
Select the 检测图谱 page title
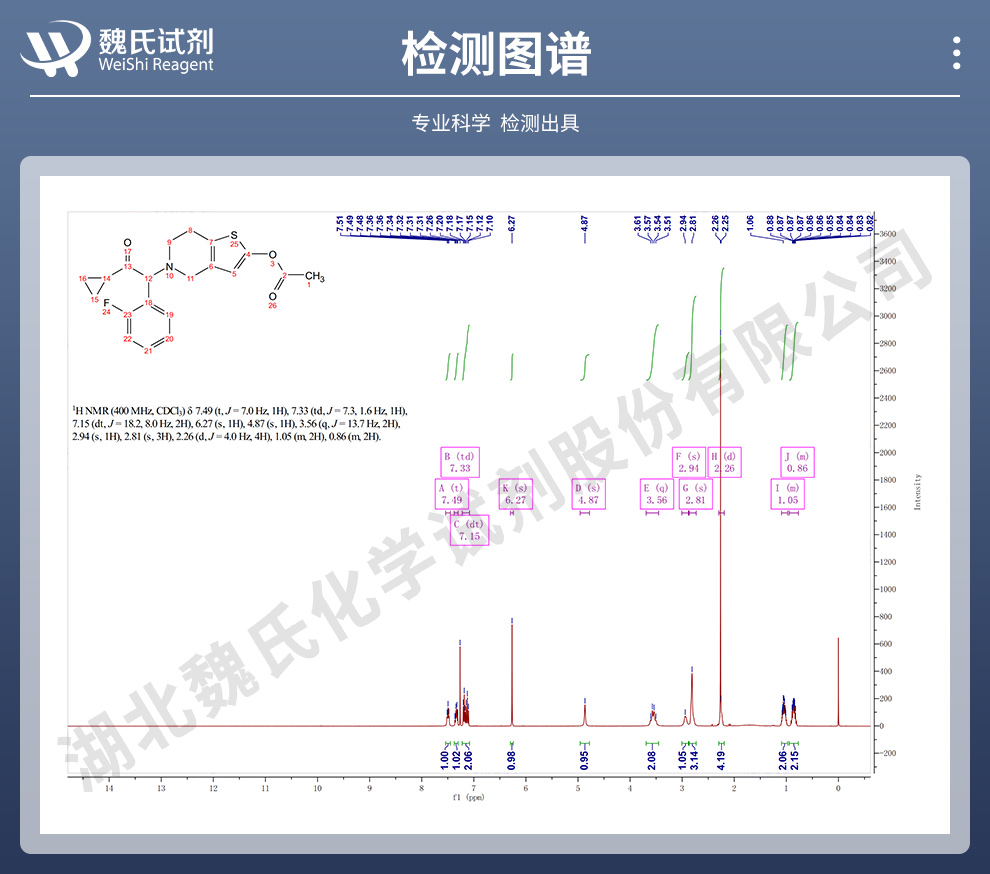coord(496,54)
